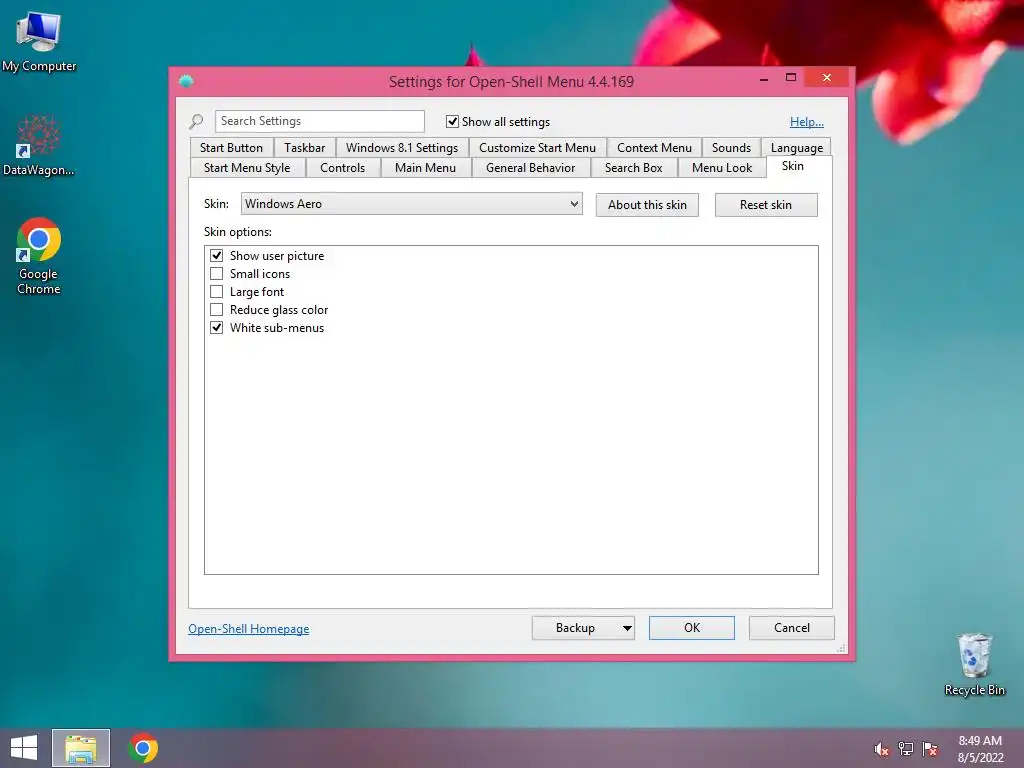Switch to the Sounds tab

pos(731,148)
